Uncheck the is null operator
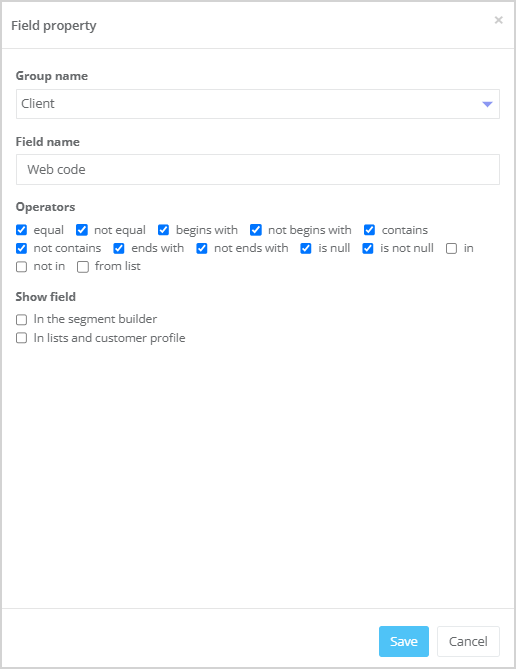Viewport: 516px width, 669px height. (x=306, y=248)
